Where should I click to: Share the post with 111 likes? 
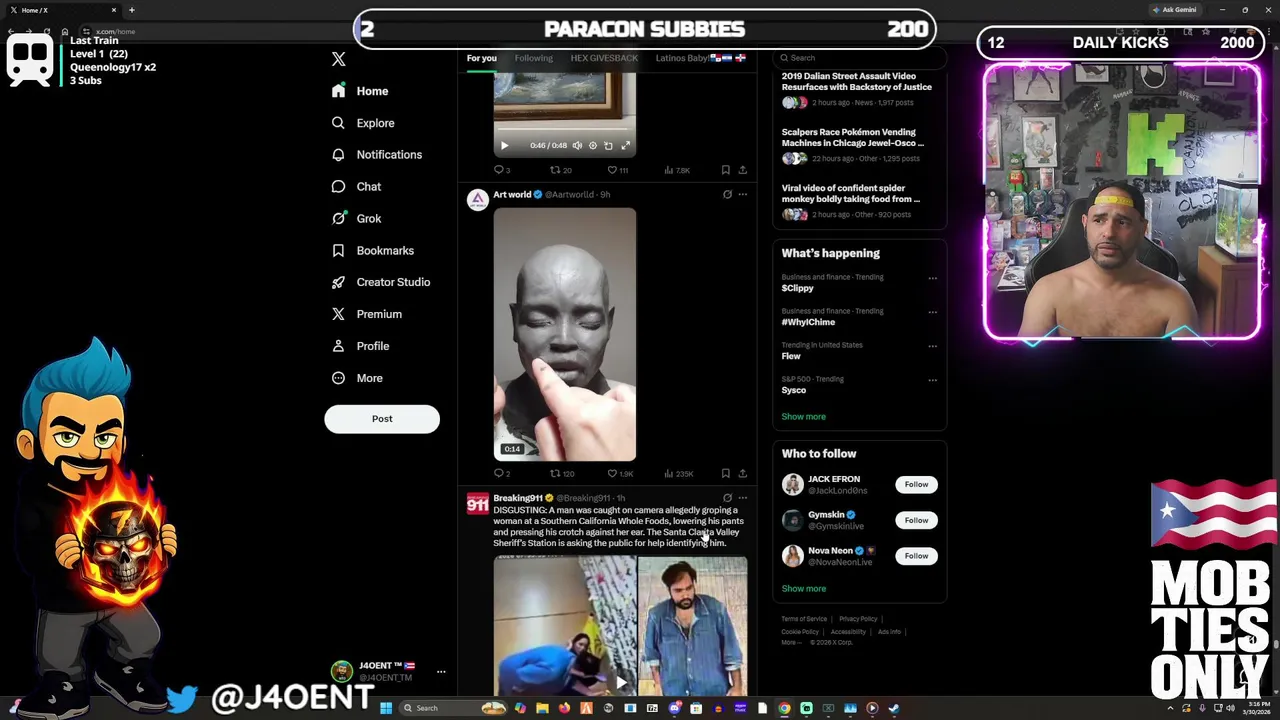pos(742,170)
